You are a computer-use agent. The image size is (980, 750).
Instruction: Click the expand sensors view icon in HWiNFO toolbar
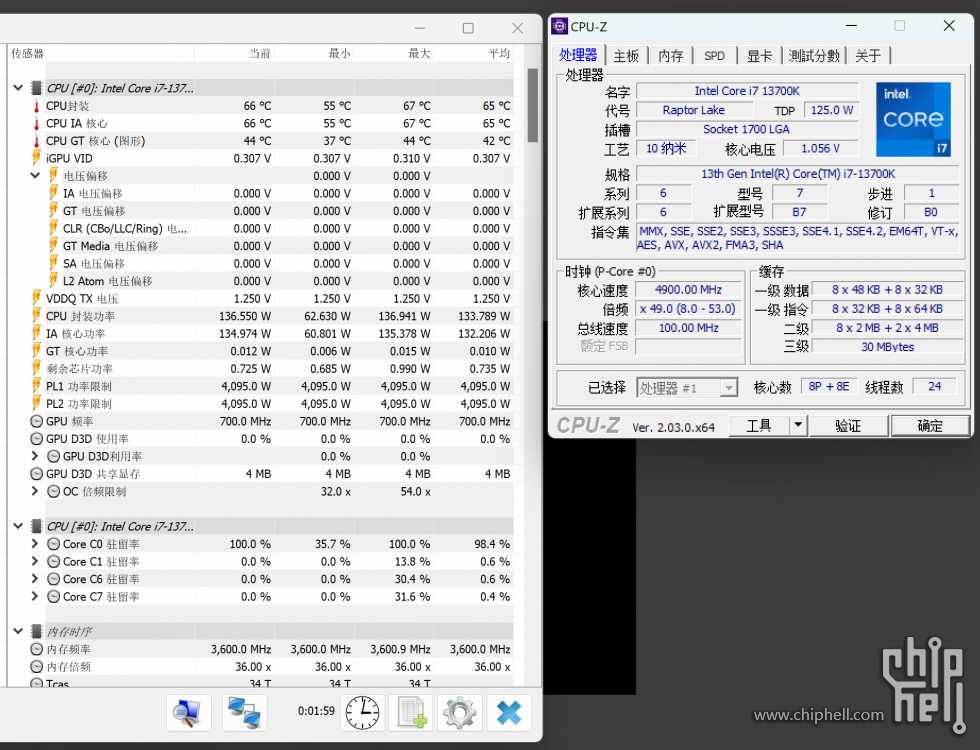click(x=188, y=712)
